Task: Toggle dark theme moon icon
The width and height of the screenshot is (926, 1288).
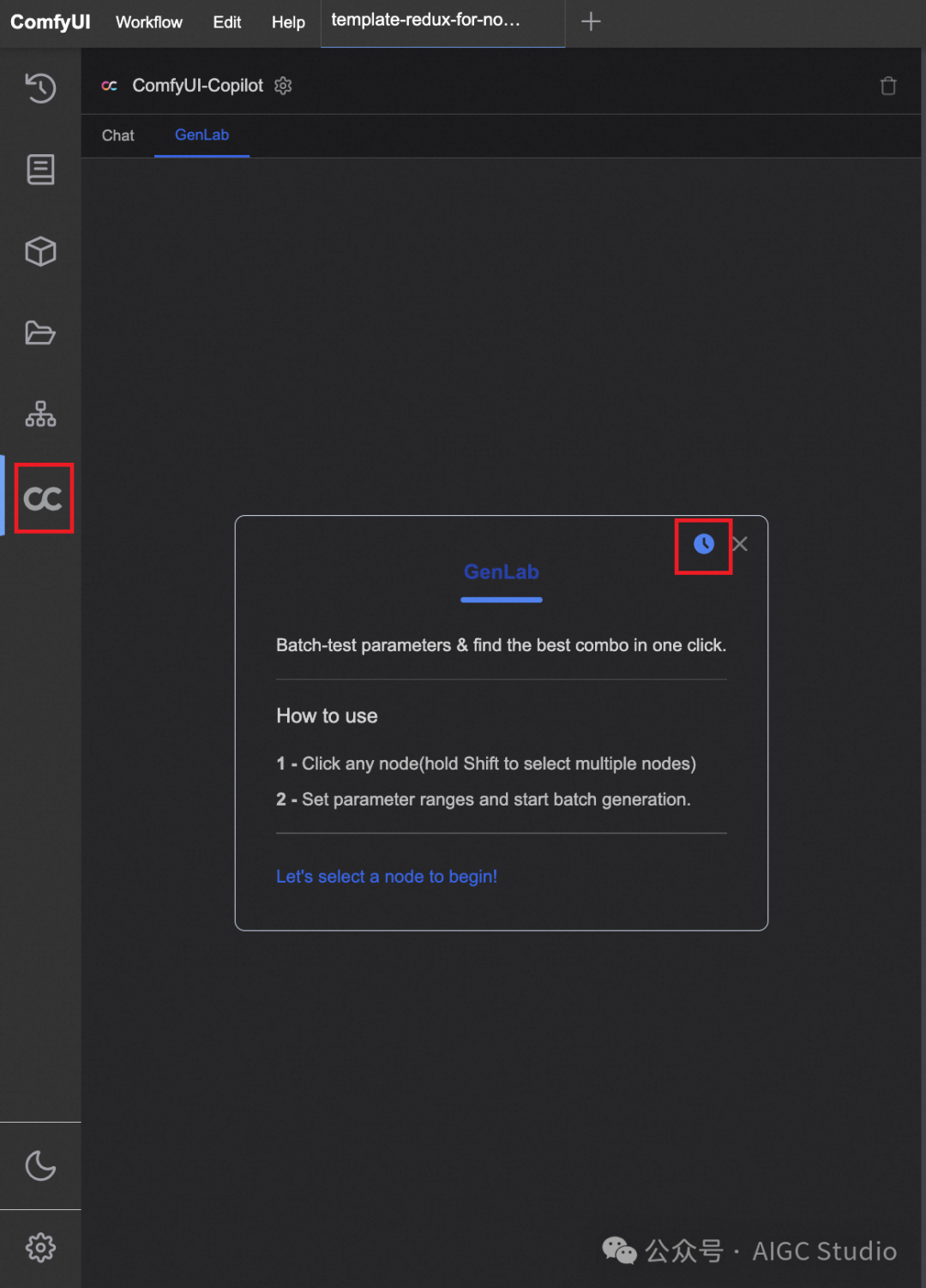Action: pos(40,1165)
